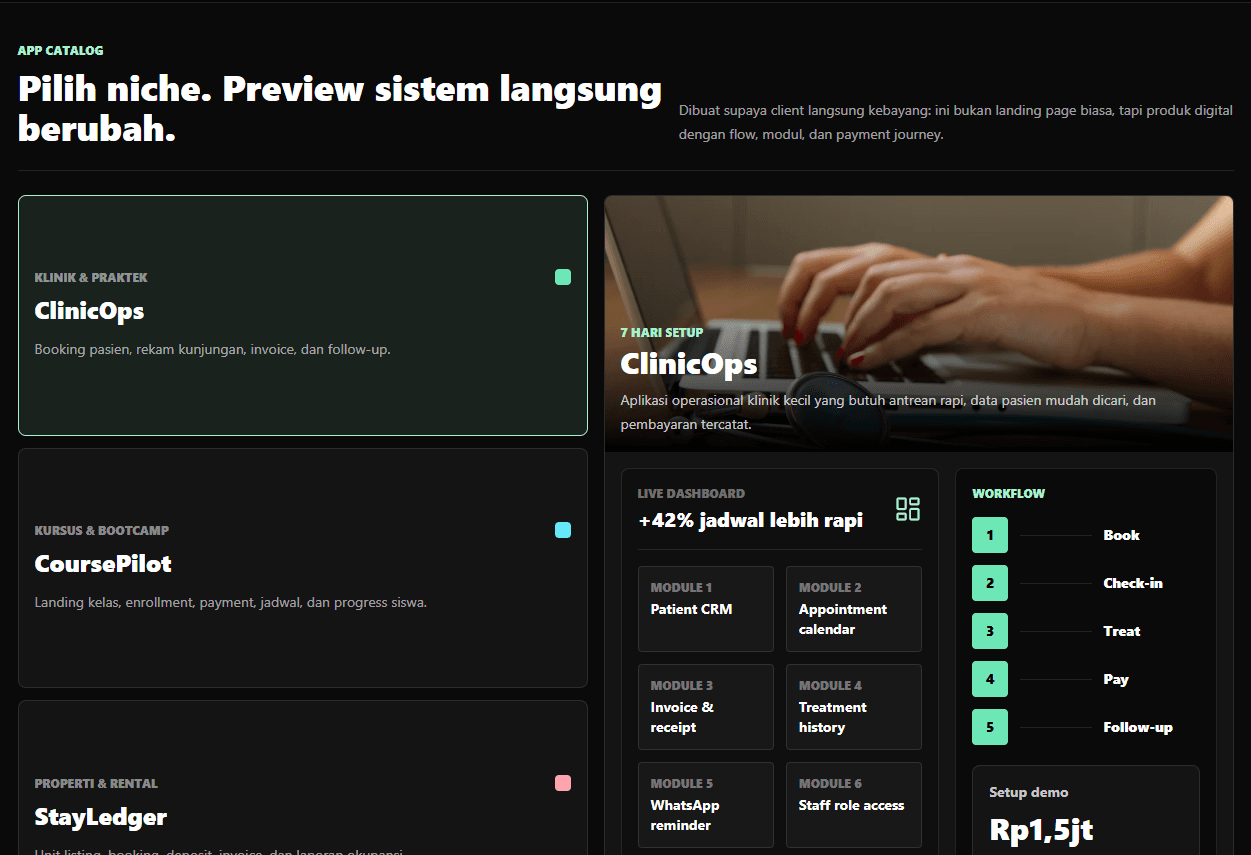The height and width of the screenshot is (855, 1251).
Task: Open Module 2 Appointment calendar tile
Action: click(x=854, y=609)
